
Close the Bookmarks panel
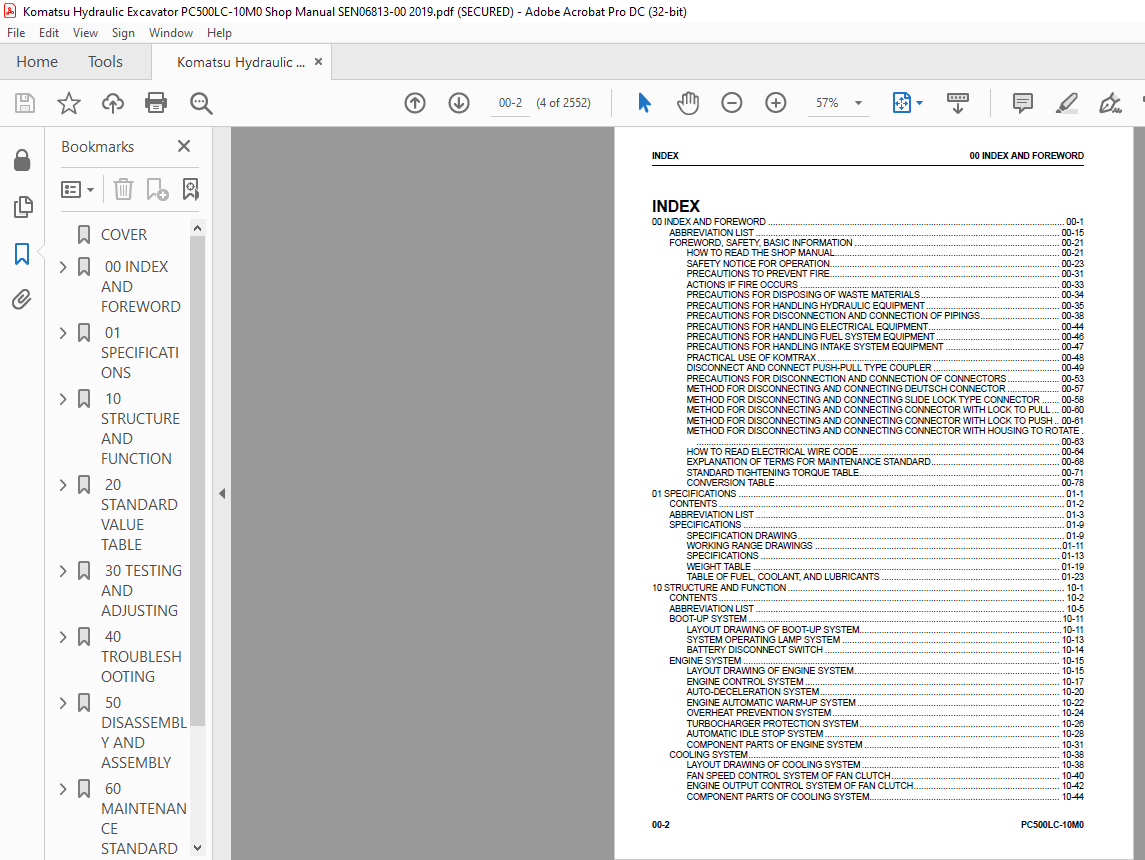(x=184, y=146)
